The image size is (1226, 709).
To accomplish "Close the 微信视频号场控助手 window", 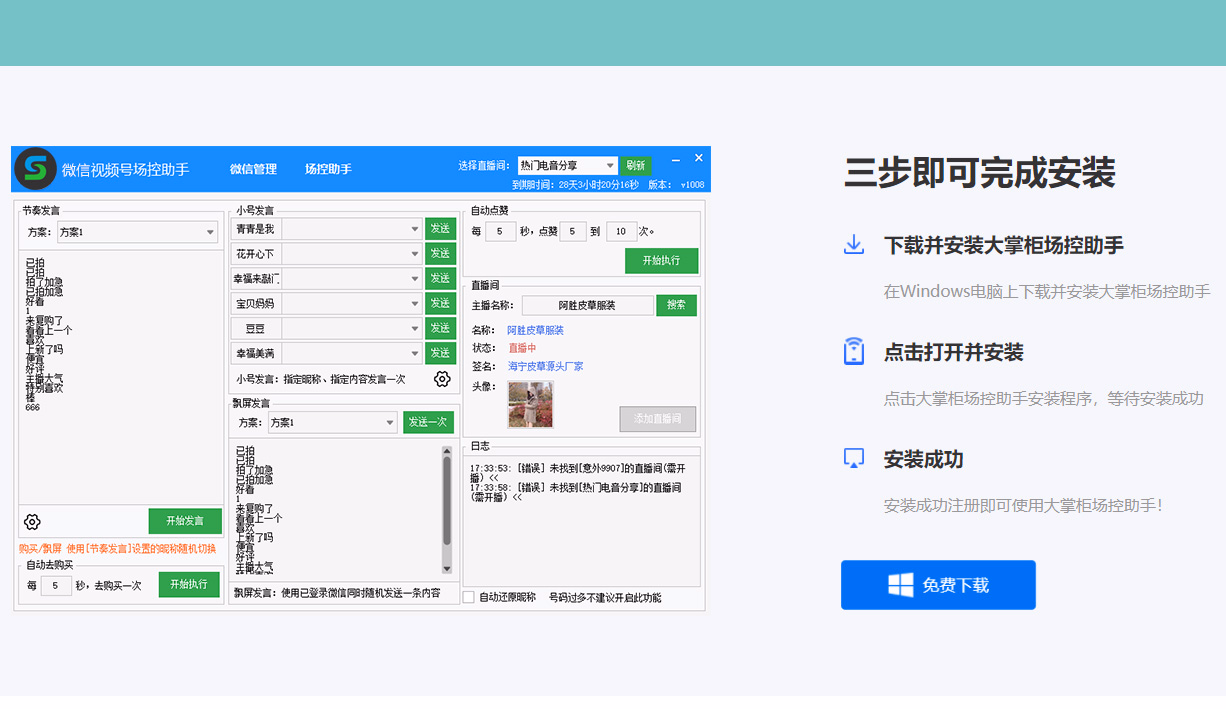I will pos(699,158).
